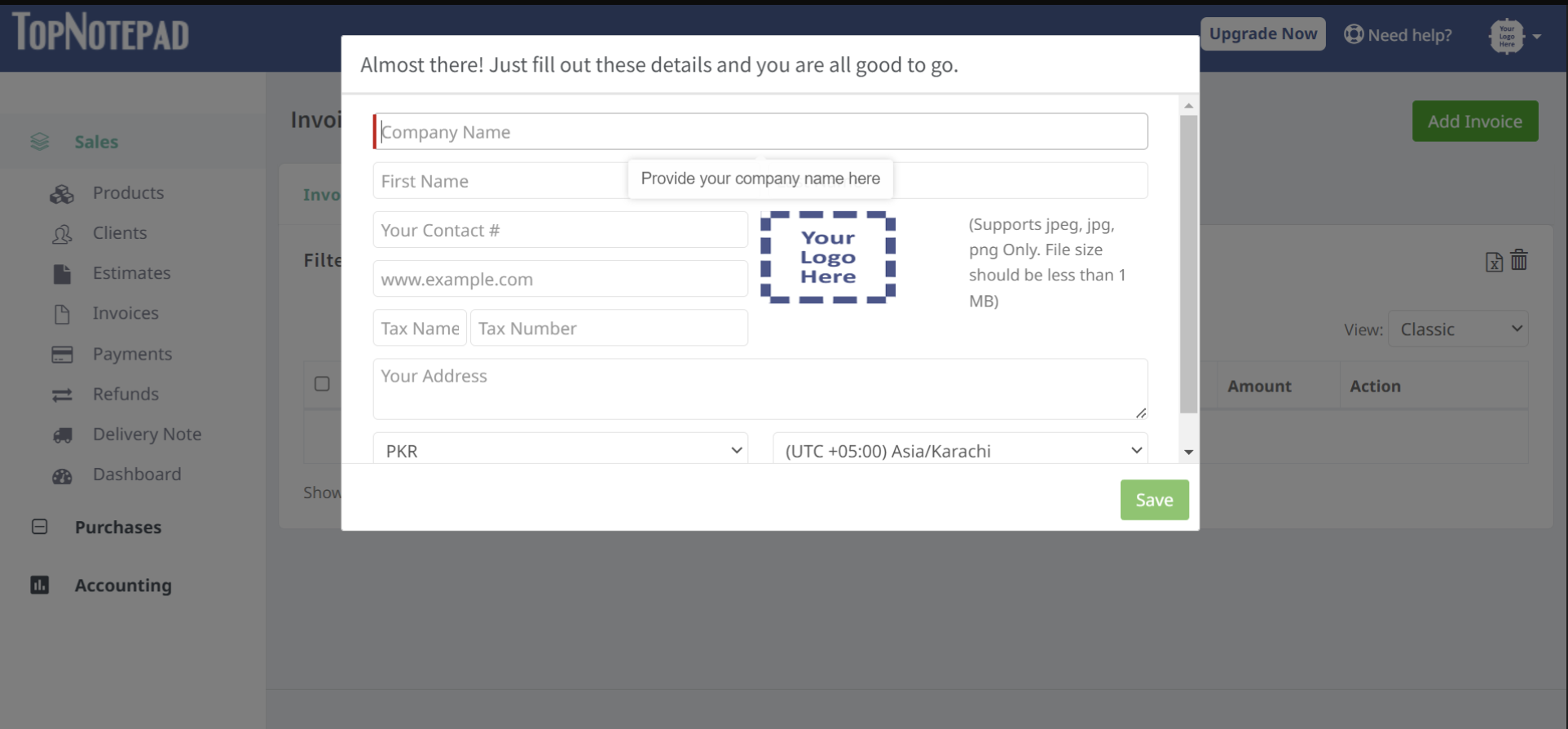Click the Clients person icon
Image resolution: width=1568 pixels, height=729 pixels.
pos(62,234)
